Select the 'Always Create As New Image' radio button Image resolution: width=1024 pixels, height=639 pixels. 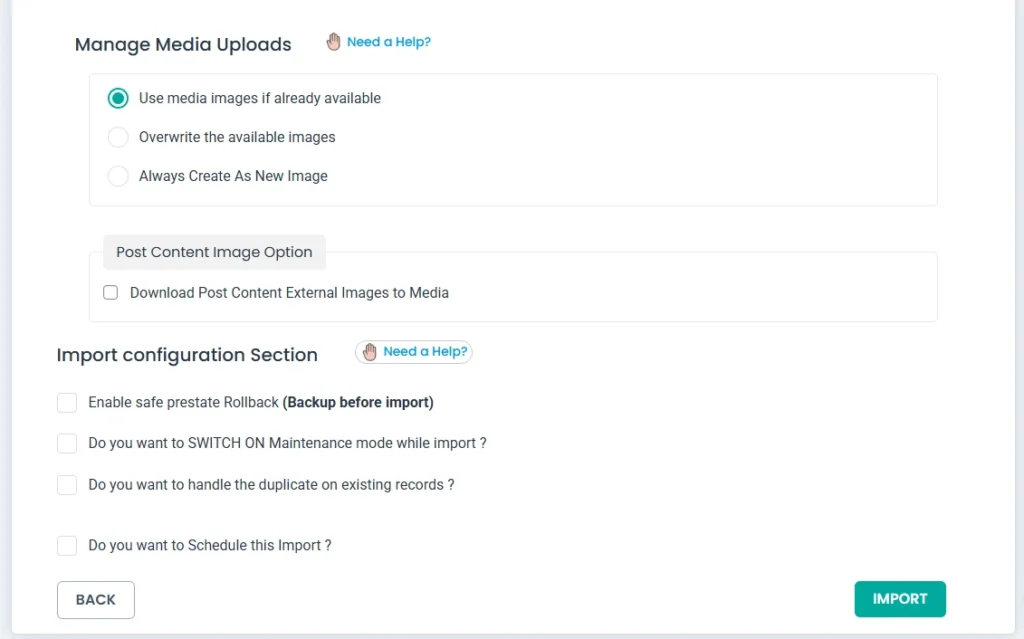[118, 176]
